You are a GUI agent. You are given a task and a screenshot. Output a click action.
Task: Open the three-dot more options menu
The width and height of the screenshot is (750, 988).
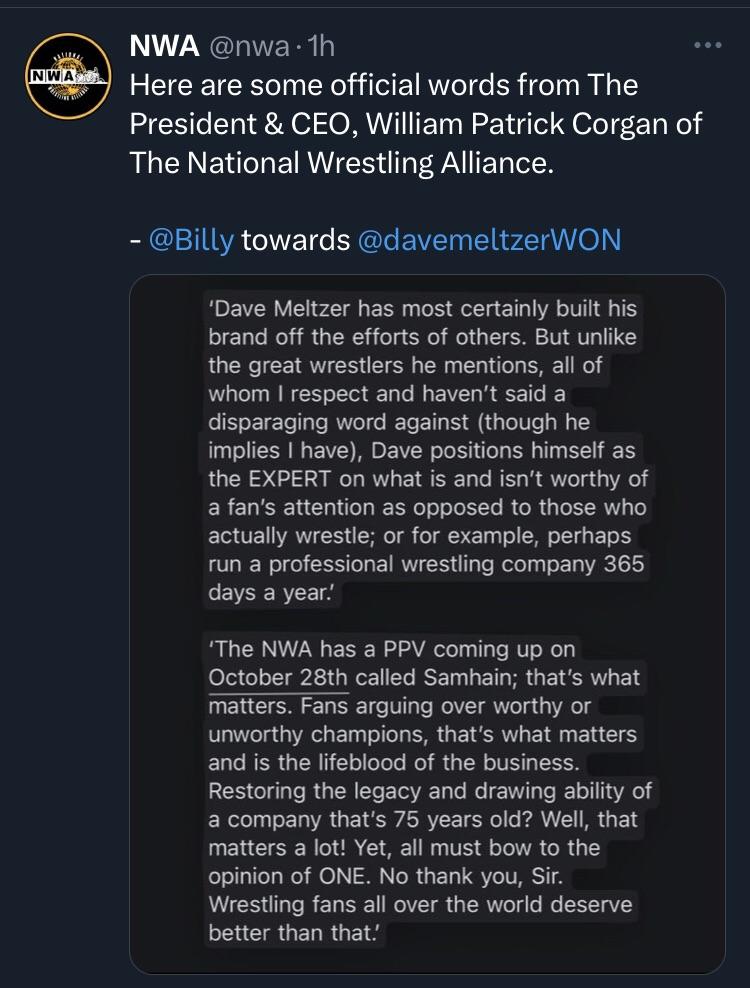pos(707,45)
